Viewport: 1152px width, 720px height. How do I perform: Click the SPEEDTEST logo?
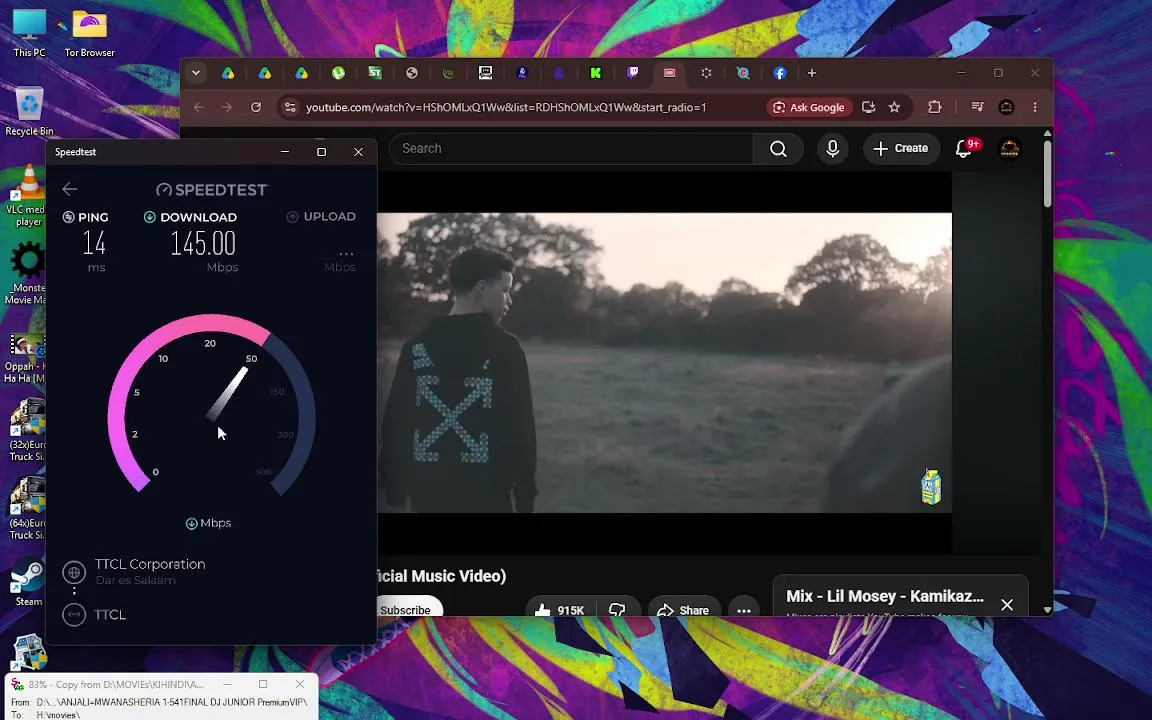[x=212, y=190]
